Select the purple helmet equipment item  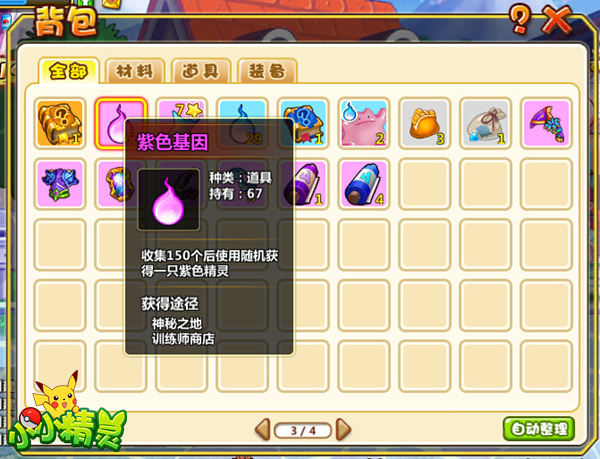pos(546,123)
